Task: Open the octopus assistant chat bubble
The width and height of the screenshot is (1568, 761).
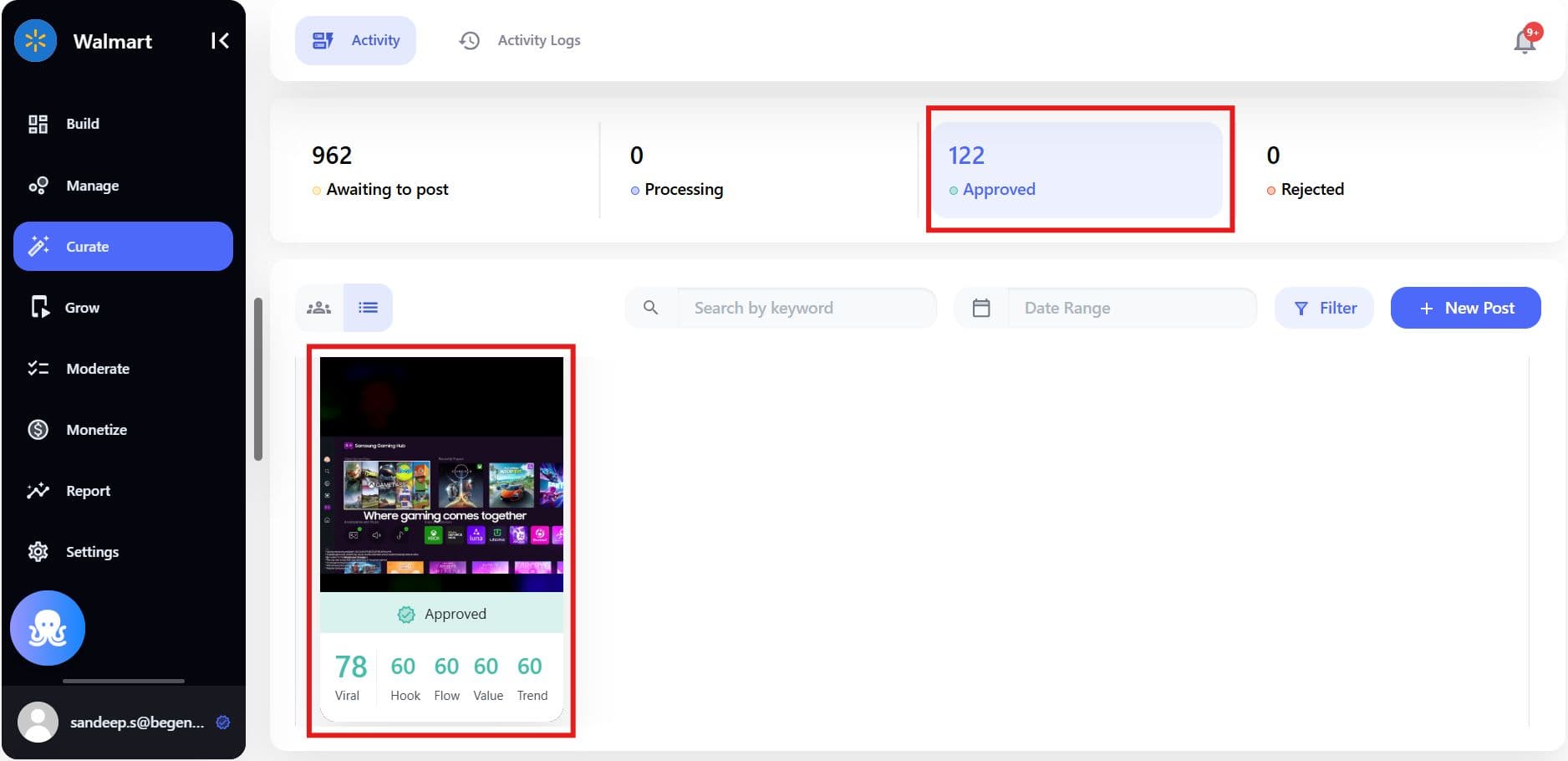Action: [48, 628]
